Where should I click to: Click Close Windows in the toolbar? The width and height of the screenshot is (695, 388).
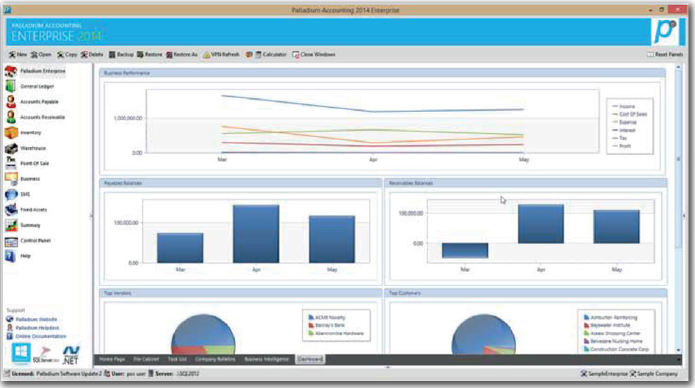(314, 55)
